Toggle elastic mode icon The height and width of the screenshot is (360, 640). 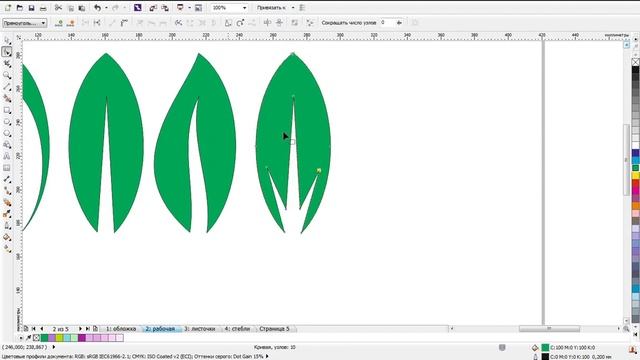tap(294, 23)
